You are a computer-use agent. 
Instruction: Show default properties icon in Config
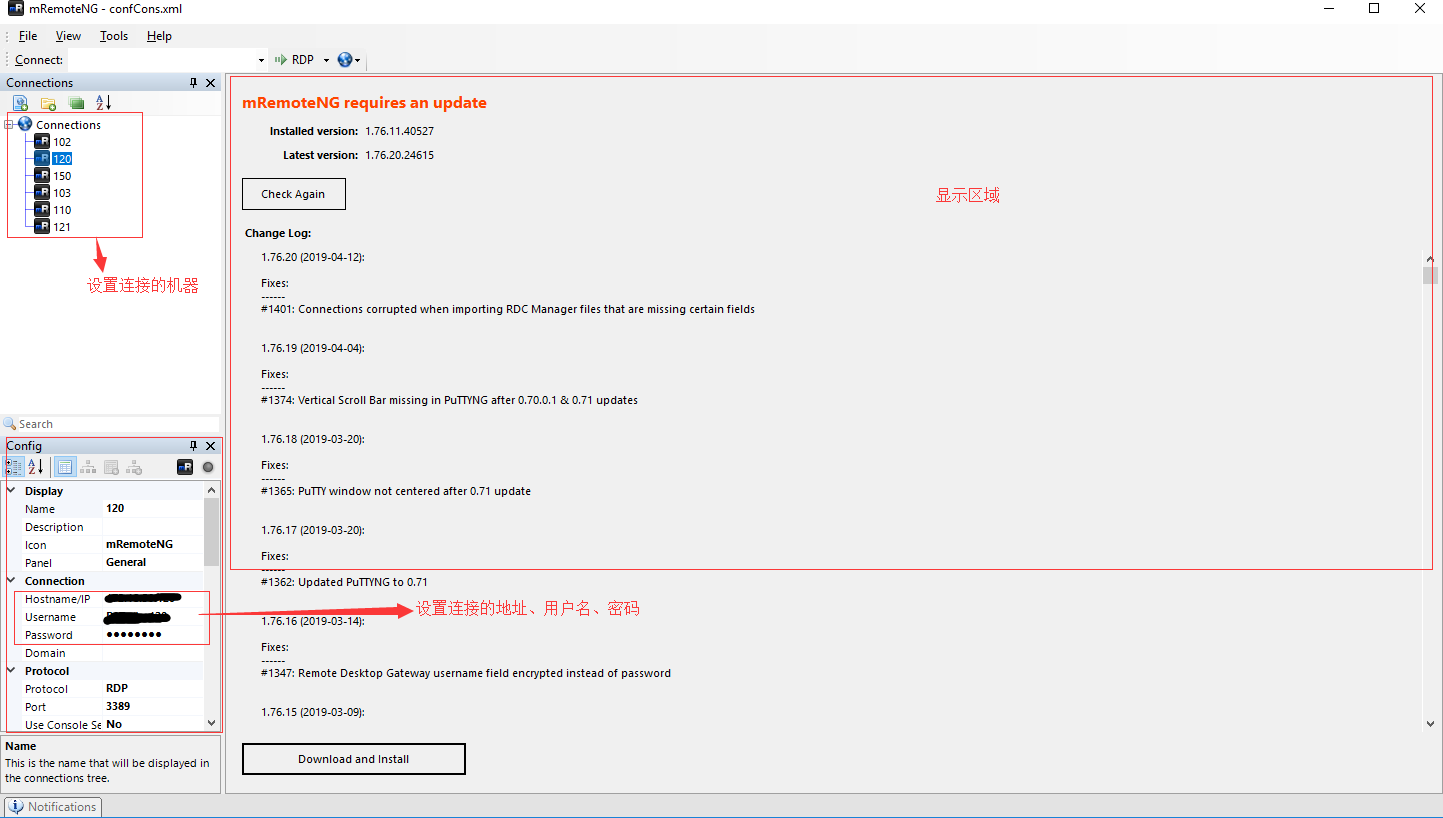111,467
